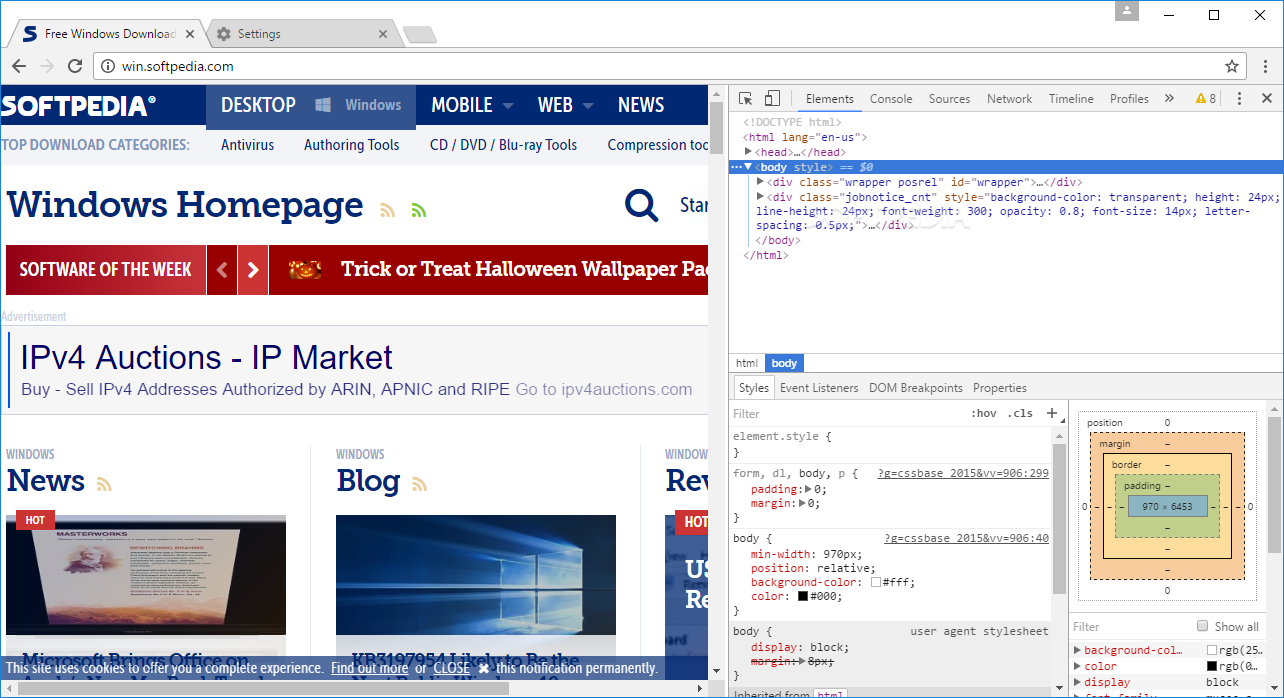The height and width of the screenshot is (698, 1284).
Task: Show more DevTools tabs chevron
Action: click(x=1169, y=99)
